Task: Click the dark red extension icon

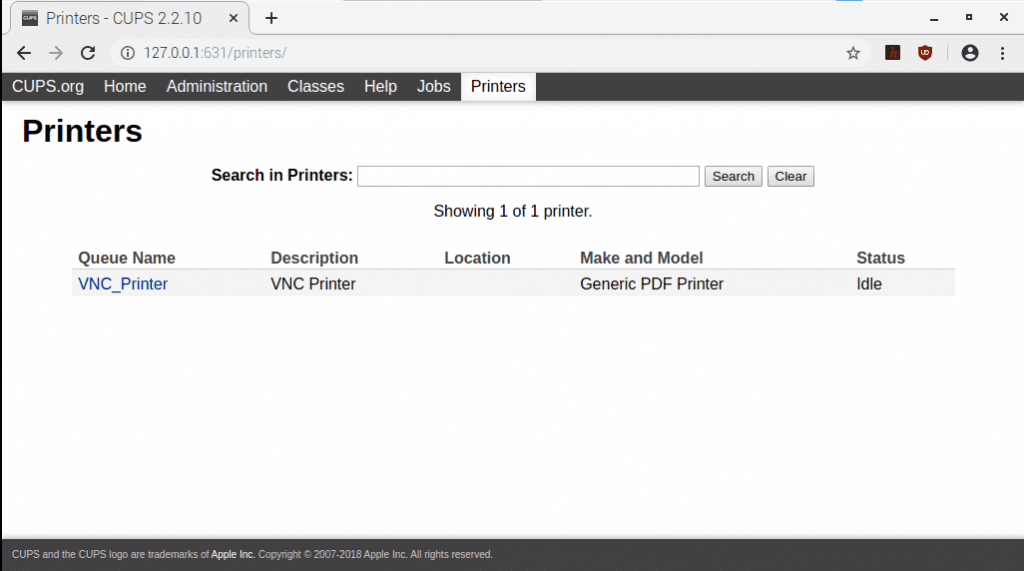Action: tap(892, 53)
